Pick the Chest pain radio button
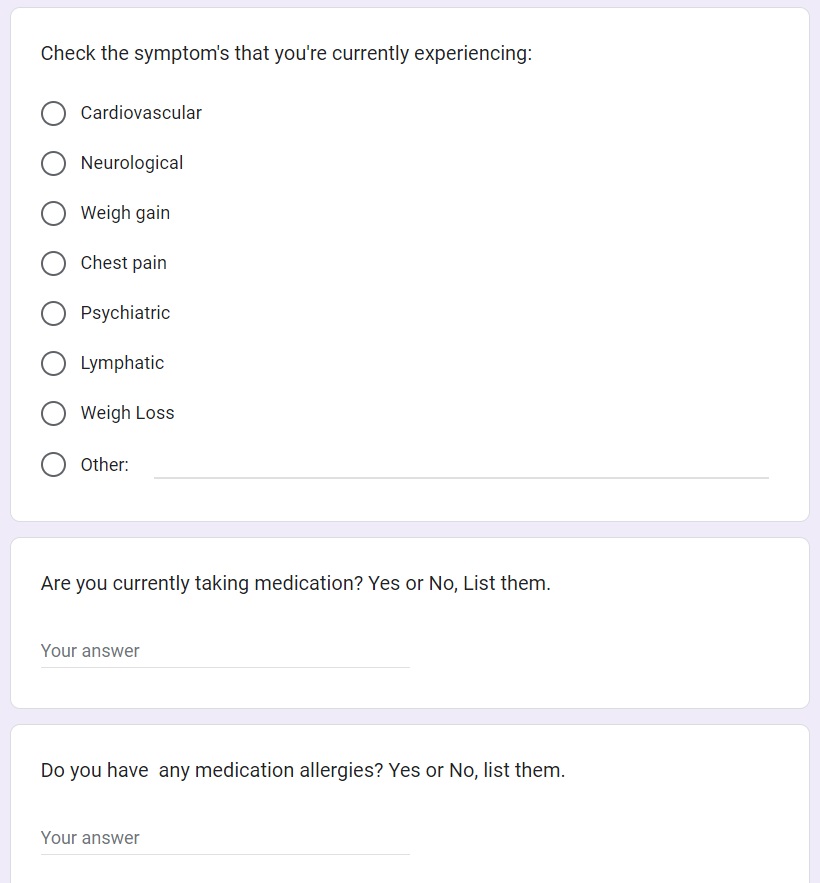Image resolution: width=820 pixels, height=883 pixels. click(54, 264)
